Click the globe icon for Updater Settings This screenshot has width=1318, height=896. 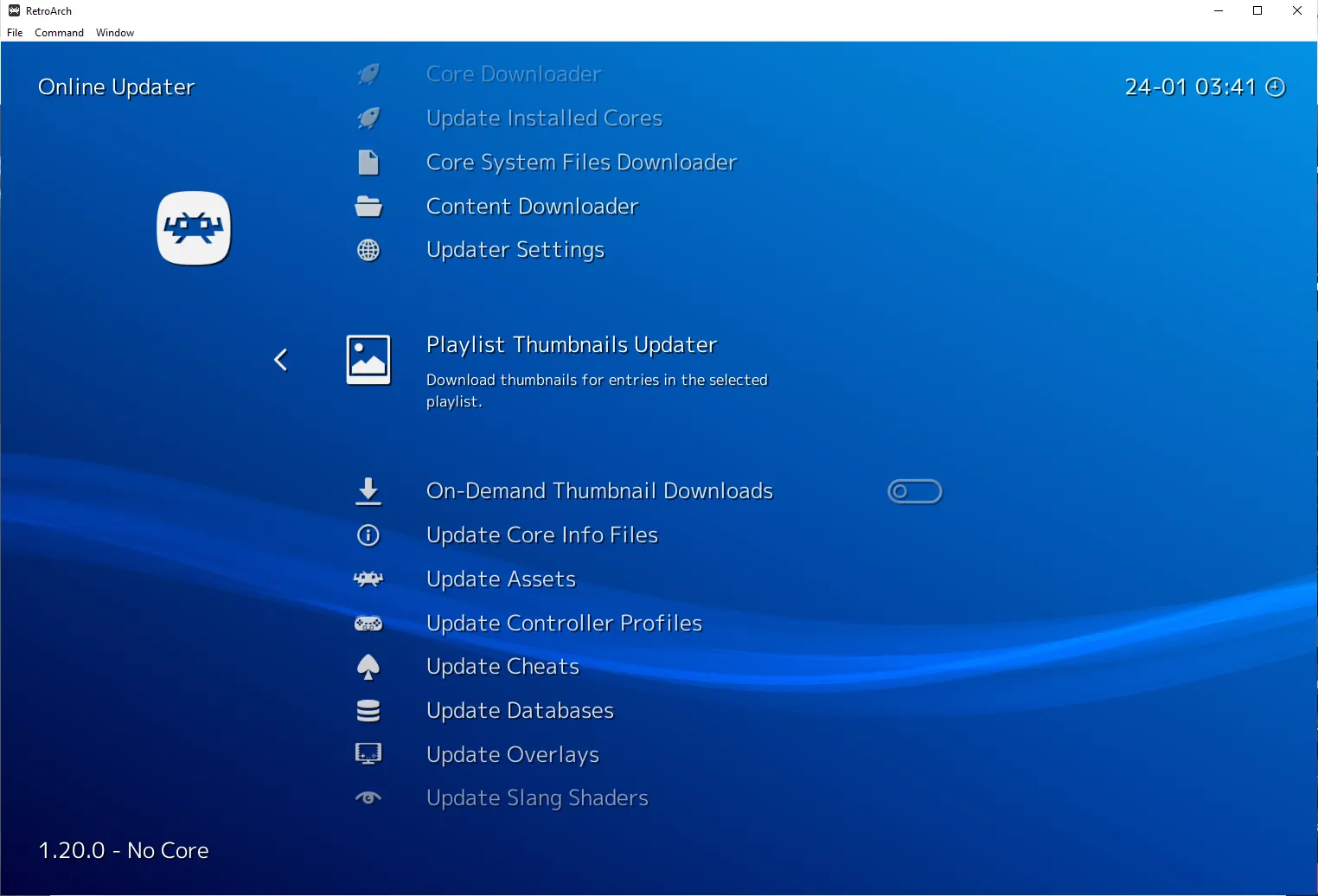(368, 250)
